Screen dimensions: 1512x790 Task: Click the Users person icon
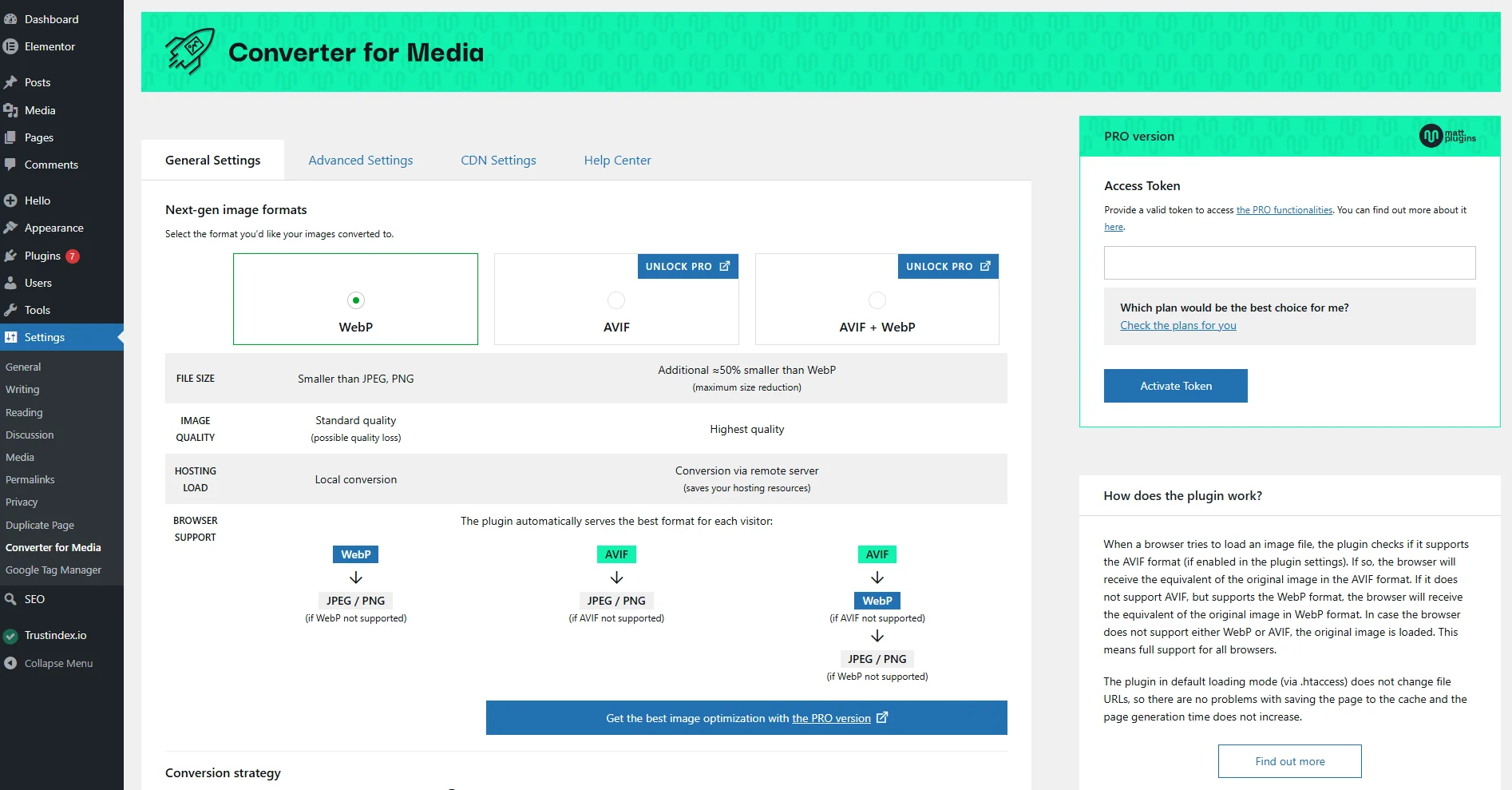10,283
